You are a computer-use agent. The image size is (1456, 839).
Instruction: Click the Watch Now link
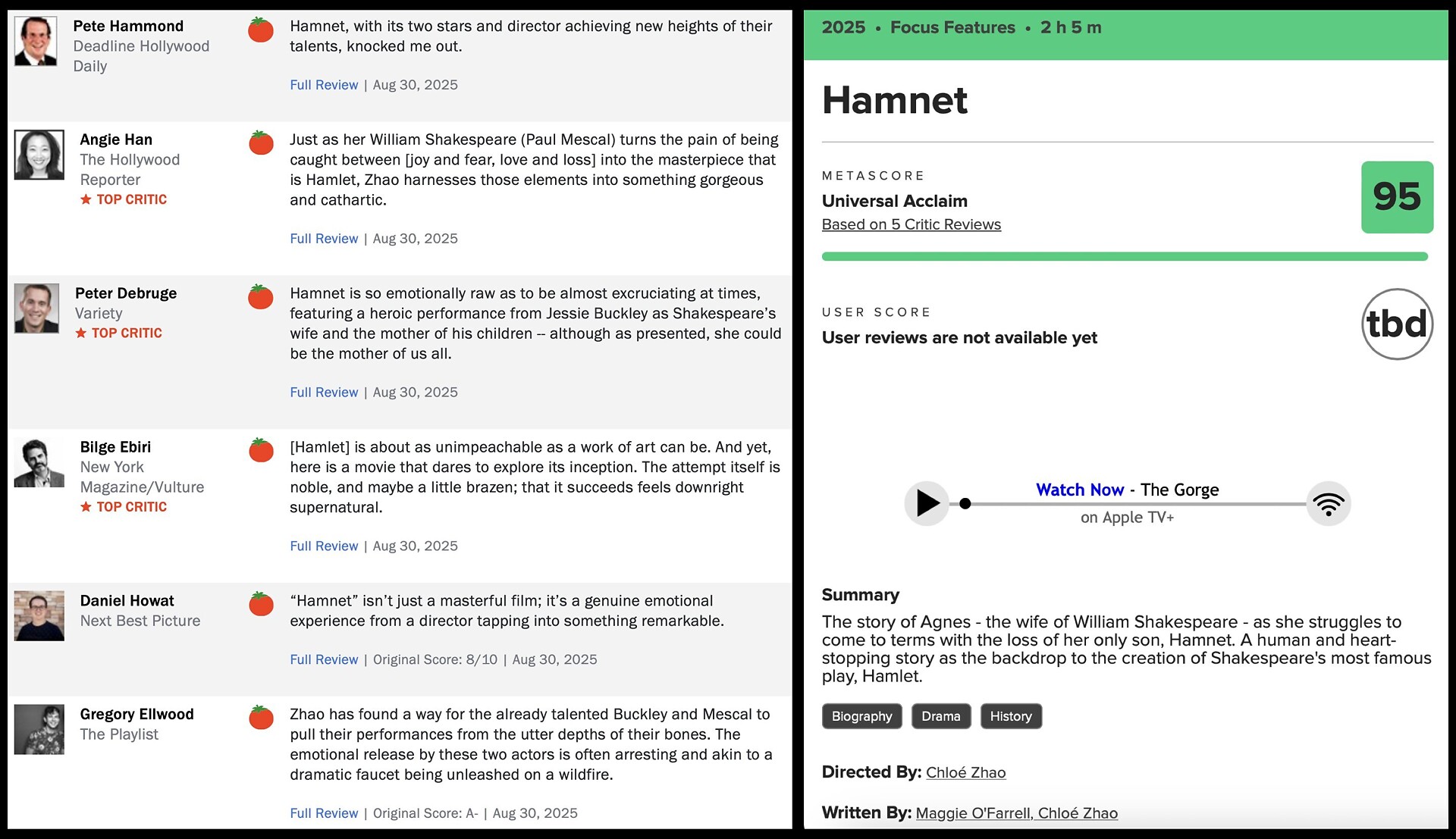click(x=1079, y=490)
